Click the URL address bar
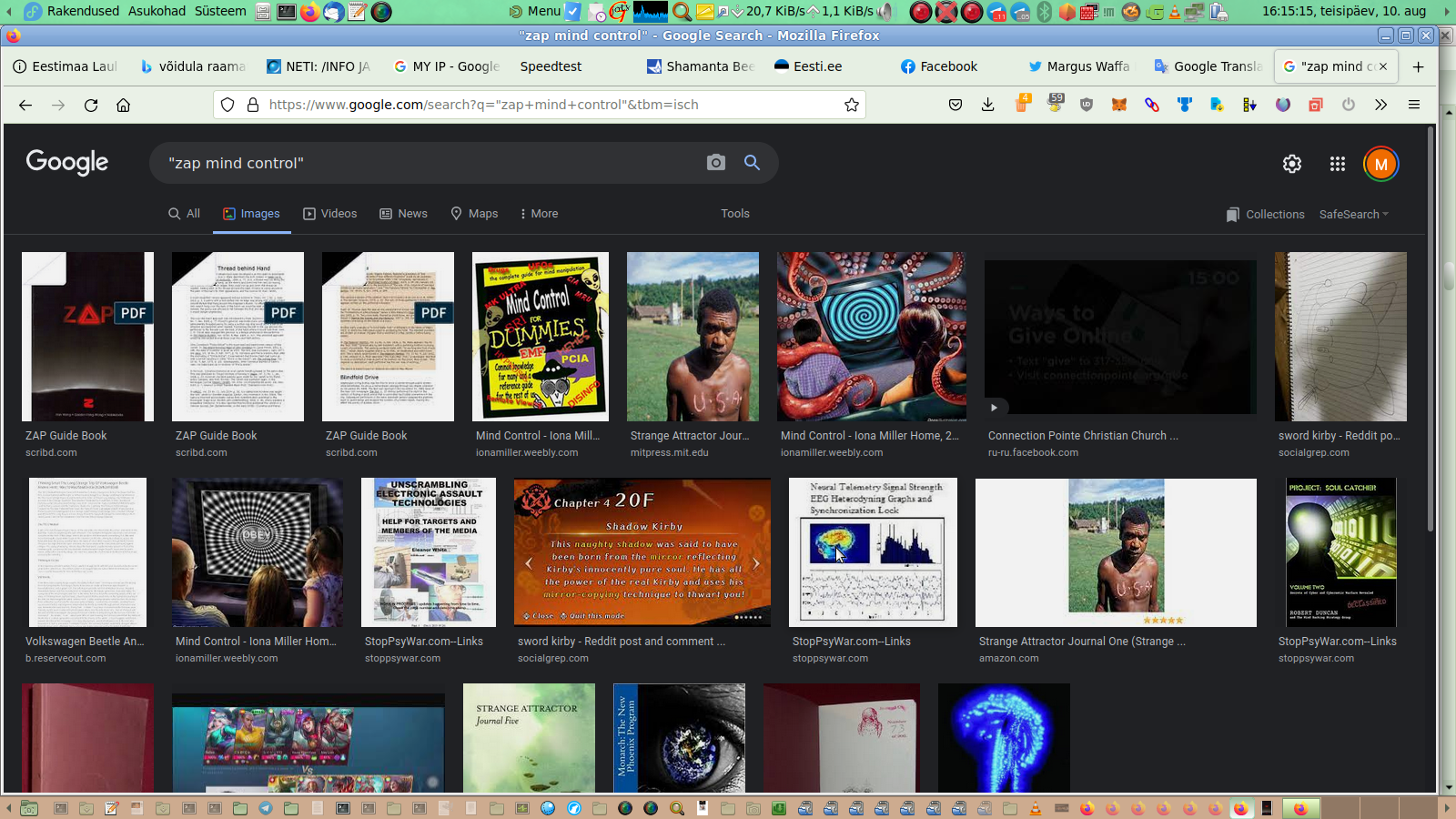1456x819 pixels. pos(546,105)
